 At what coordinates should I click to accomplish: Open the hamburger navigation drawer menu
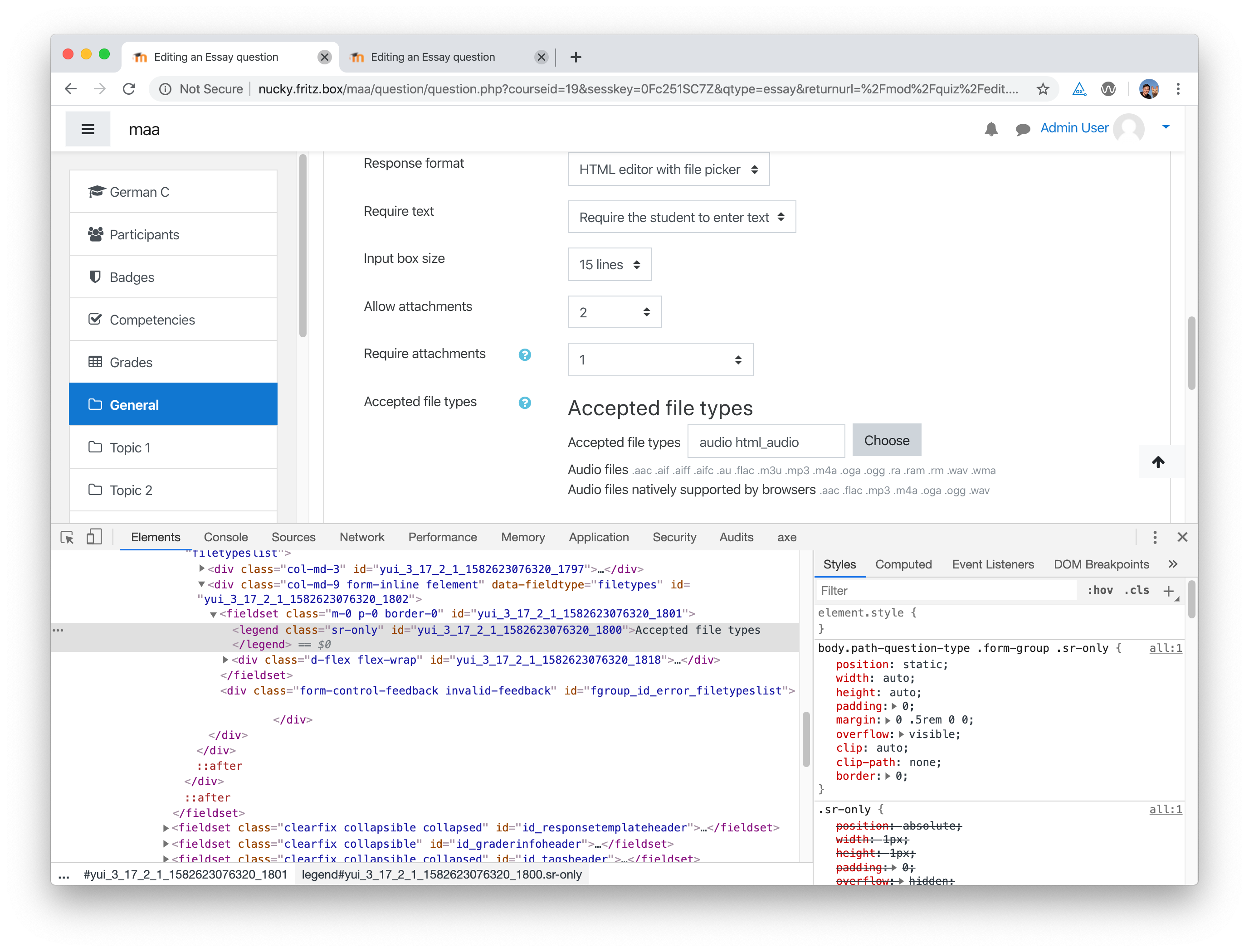coord(88,129)
